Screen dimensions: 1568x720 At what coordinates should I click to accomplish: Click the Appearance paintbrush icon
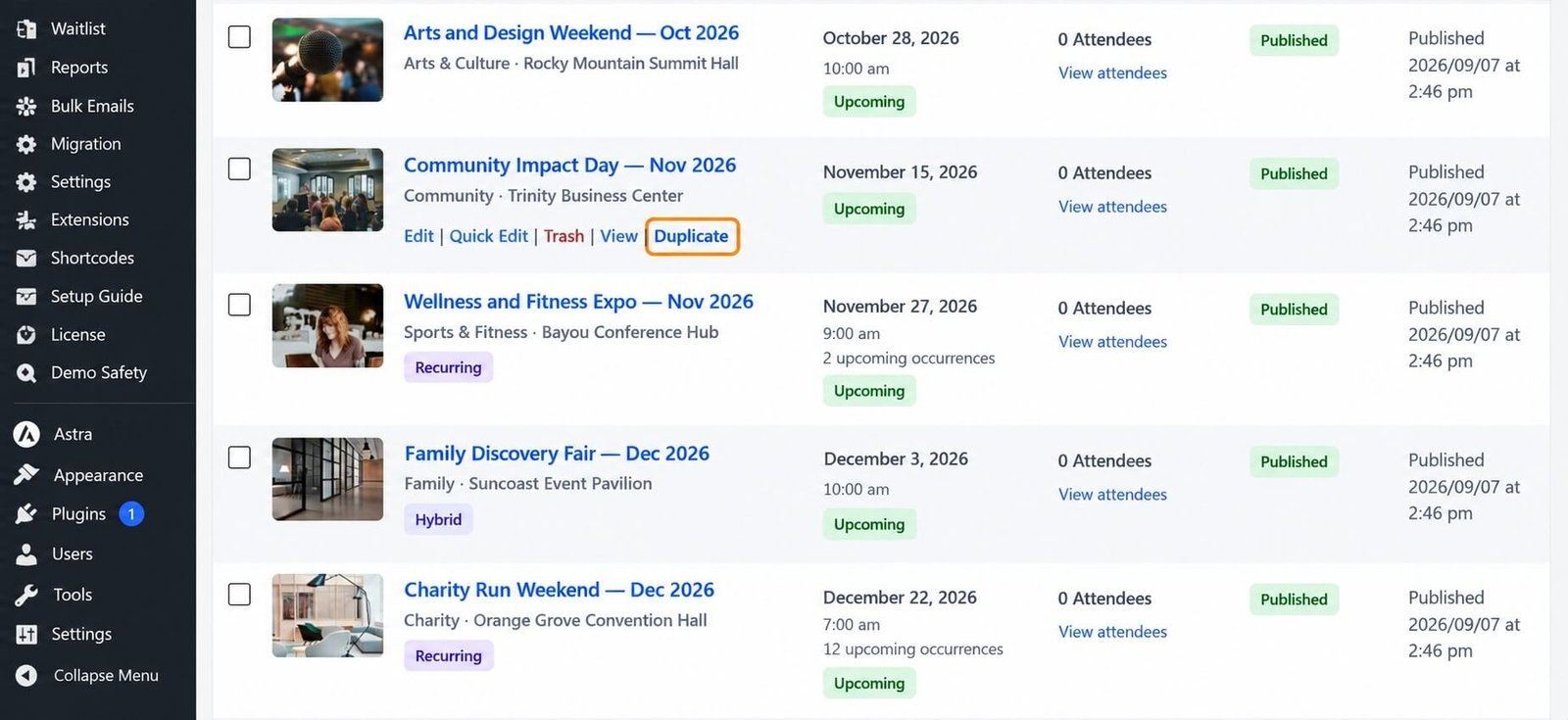(26, 475)
